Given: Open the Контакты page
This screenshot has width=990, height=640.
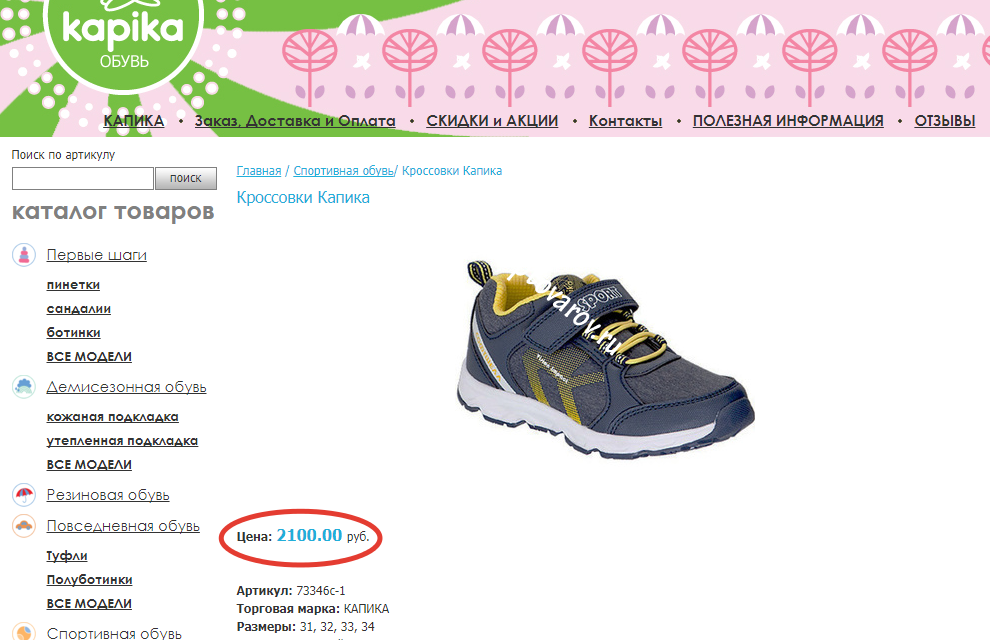Looking at the screenshot, I should click(625, 121).
